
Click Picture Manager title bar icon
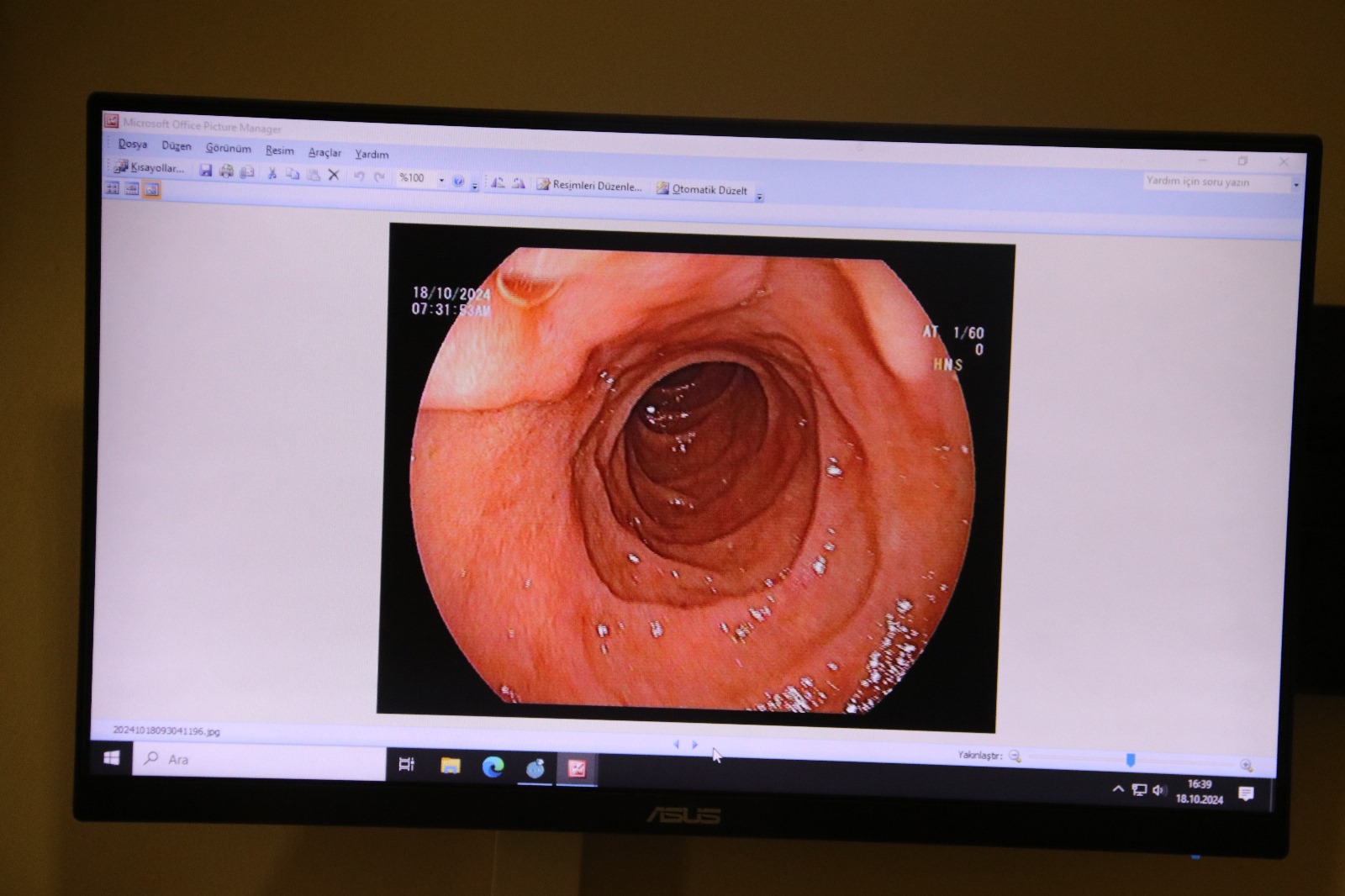tap(111, 121)
